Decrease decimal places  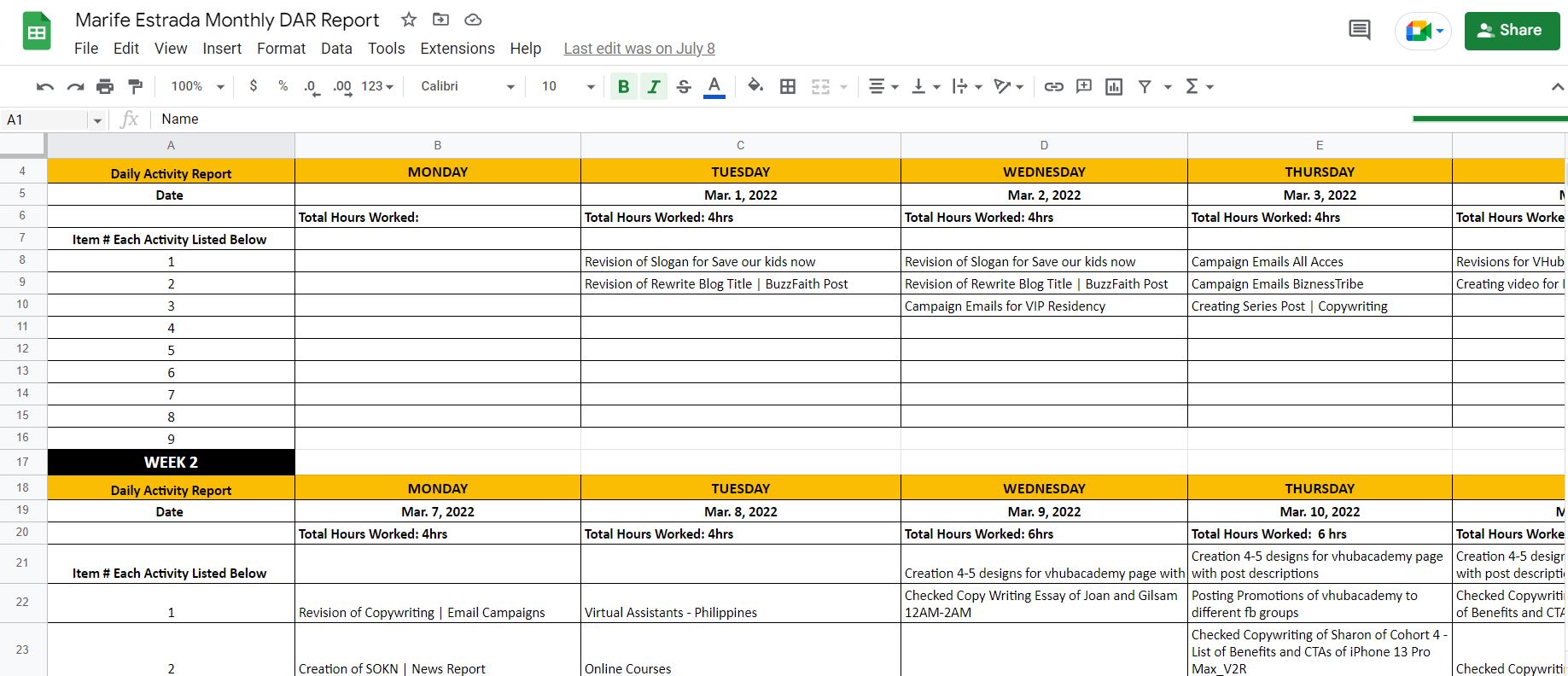[x=312, y=86]
